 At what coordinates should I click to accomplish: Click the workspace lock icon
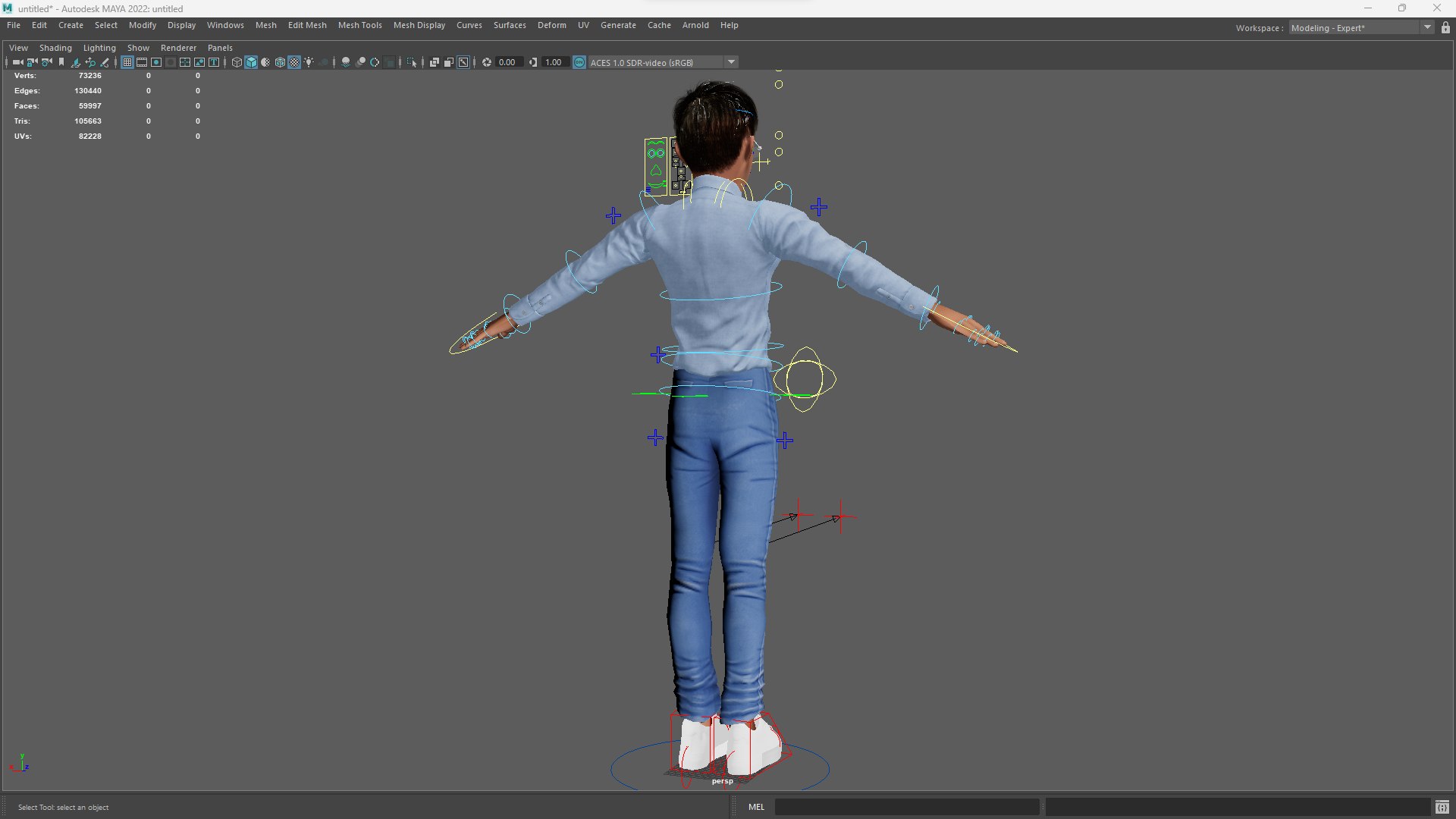(1445, 28)
